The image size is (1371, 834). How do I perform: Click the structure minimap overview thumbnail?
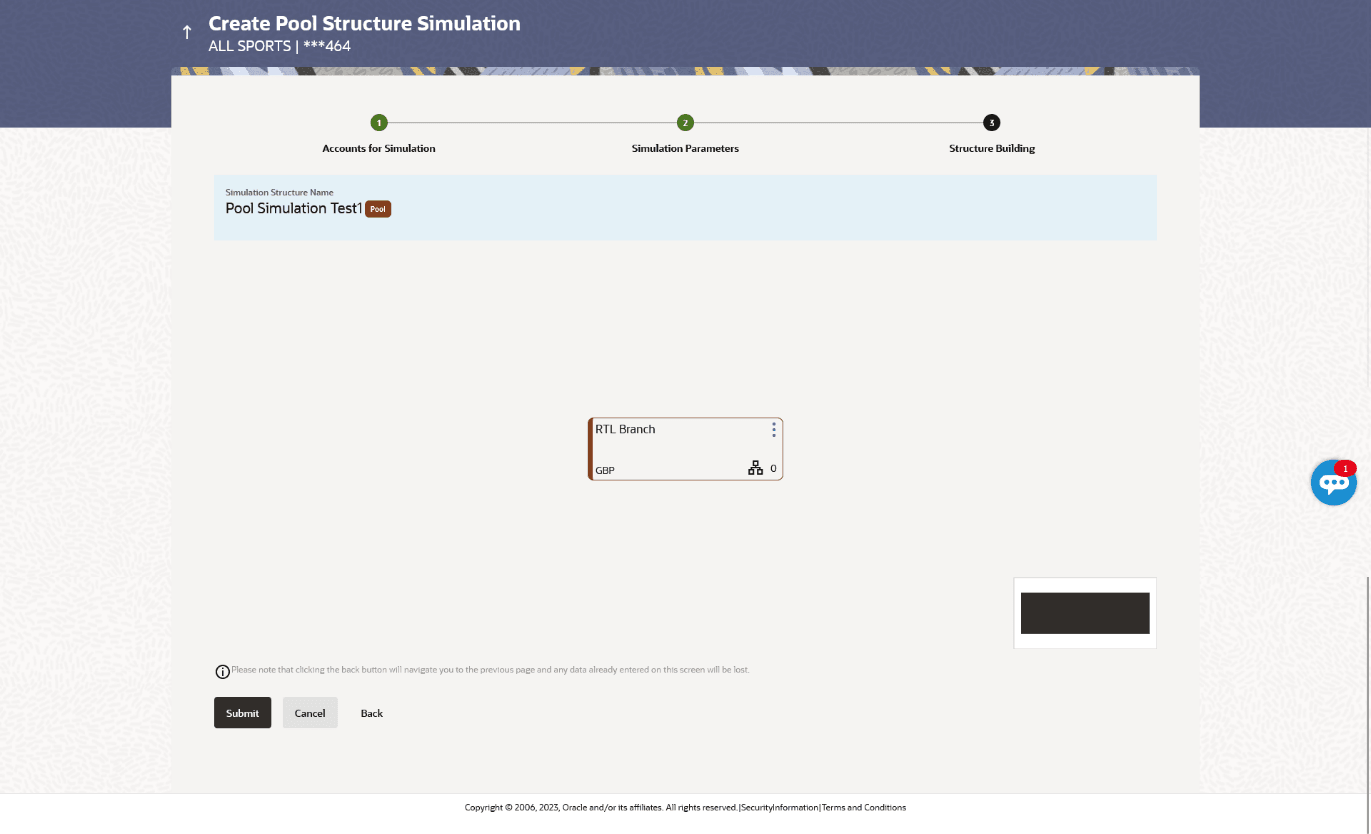point(1085,613)
